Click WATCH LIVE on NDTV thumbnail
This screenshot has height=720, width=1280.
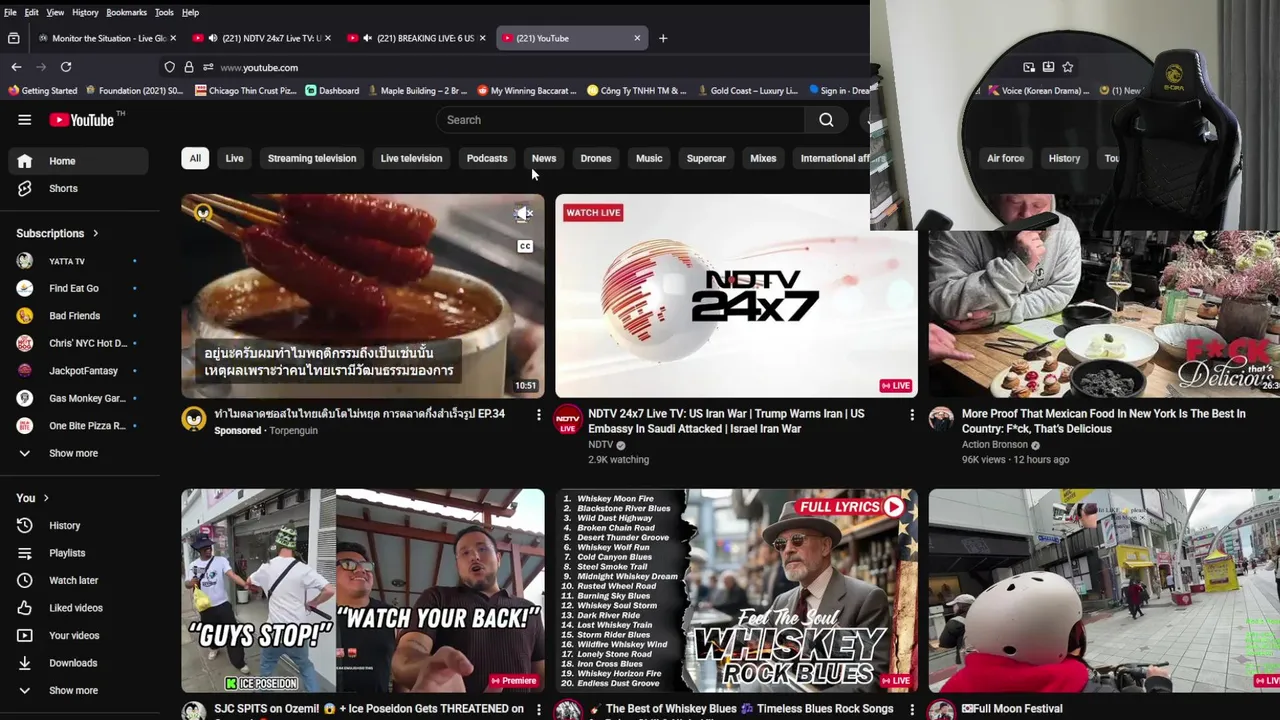(x=593, y=212)
